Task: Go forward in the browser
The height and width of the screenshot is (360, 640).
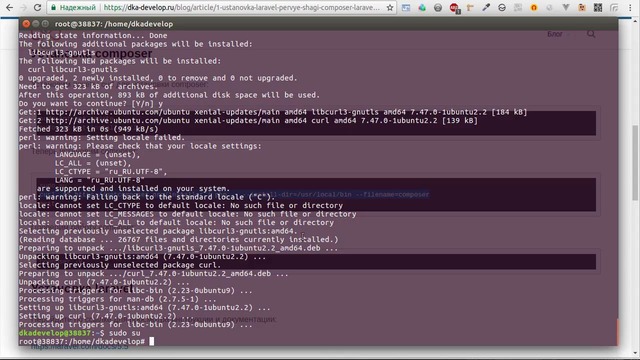Action: 23,7
